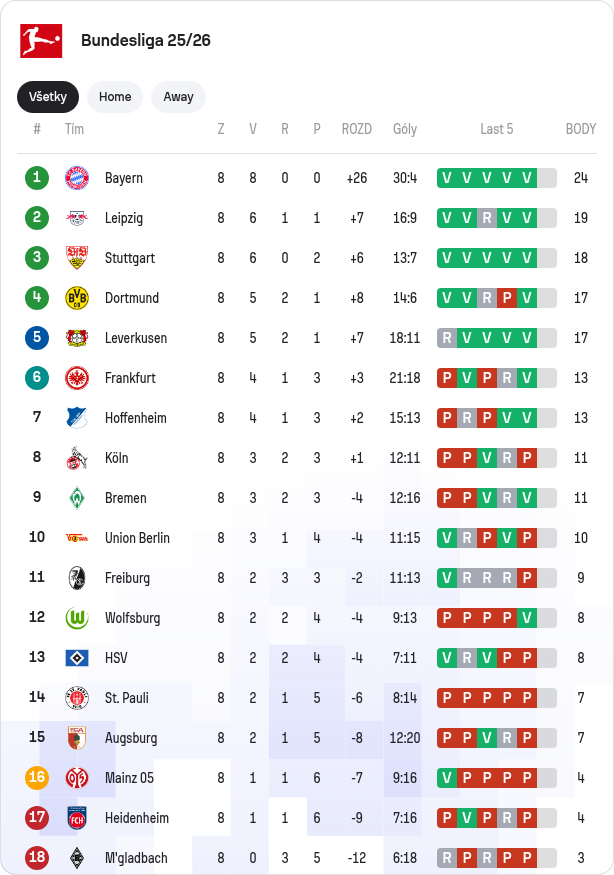
Task: Switch to the Home tab
Action: point(115,97)
